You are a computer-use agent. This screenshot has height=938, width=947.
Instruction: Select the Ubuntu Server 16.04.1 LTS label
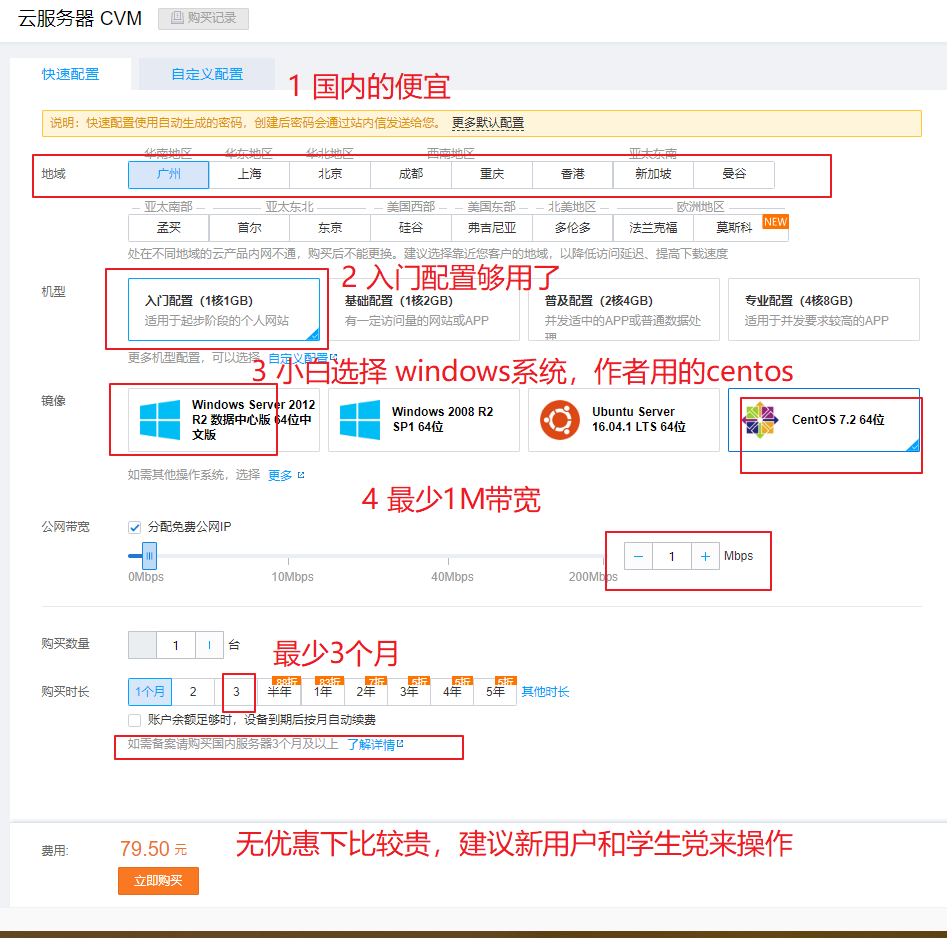[639, 419]
